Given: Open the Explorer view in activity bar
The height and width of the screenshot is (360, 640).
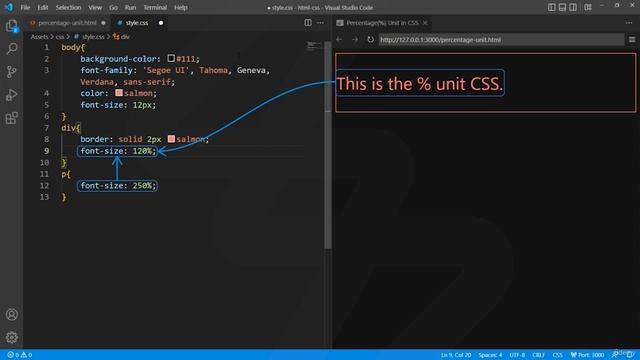Looking at the screenshot, I should click(x=12, y=26).
